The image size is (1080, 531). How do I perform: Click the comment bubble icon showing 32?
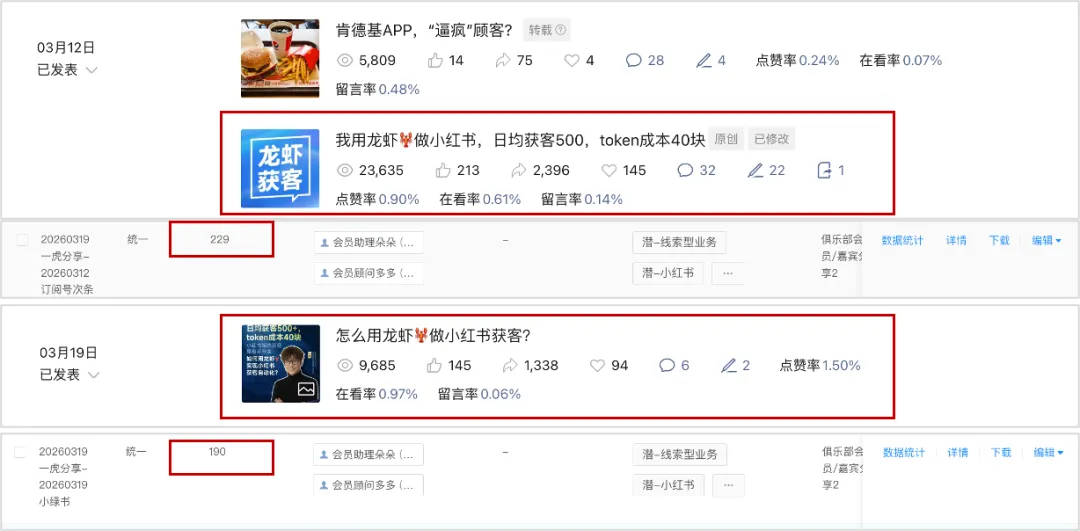[x=685, y=170]
